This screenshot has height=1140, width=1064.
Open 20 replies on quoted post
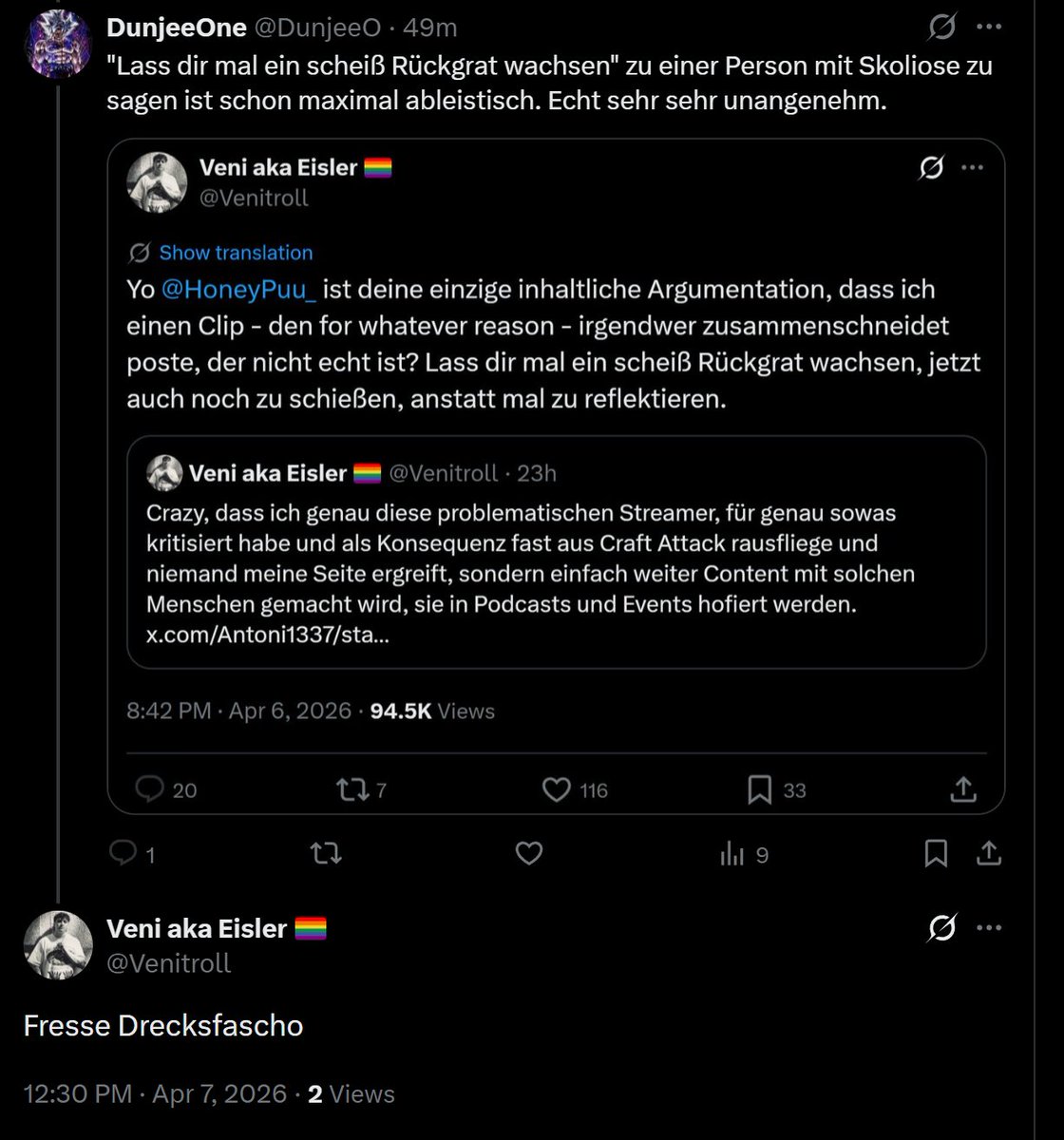[166, 789]
